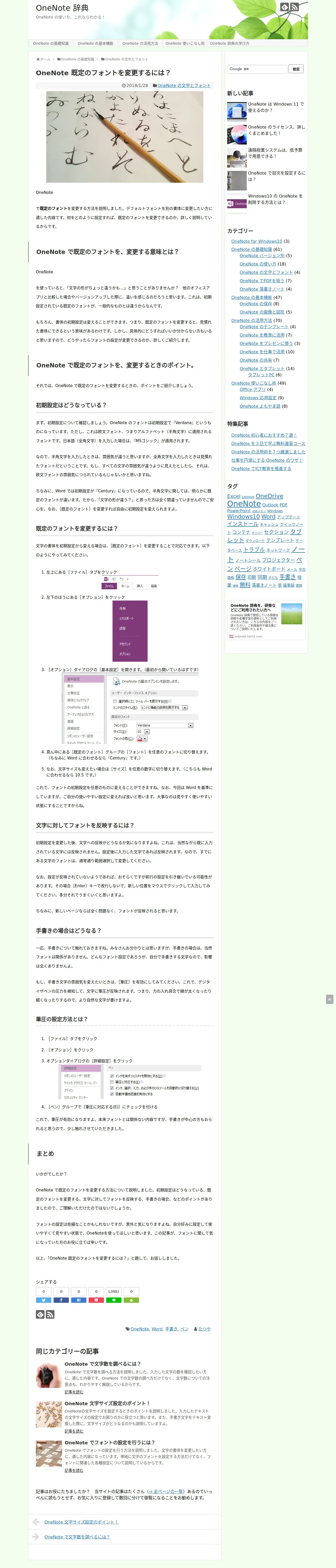Click the OneDrive tag
Image resolution: width=336 pixels, height=1568 pixels.
pos(270,496)
